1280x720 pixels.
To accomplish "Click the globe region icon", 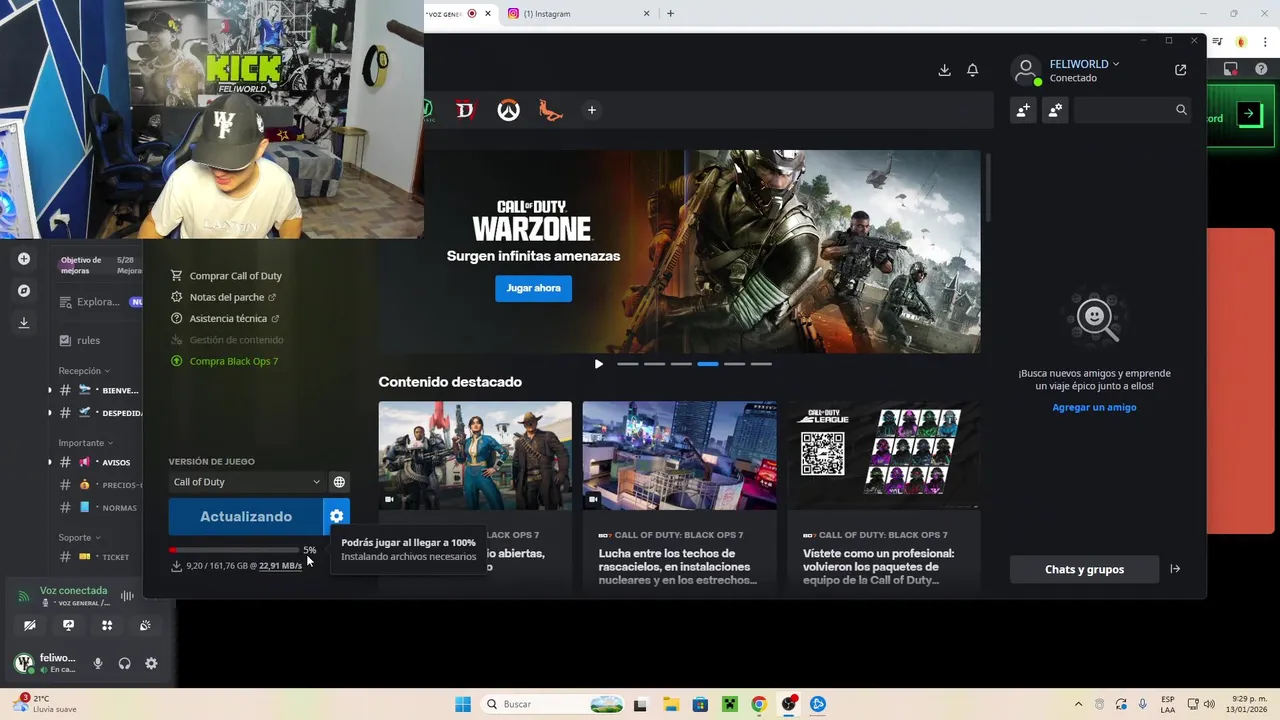I will 339,482.
